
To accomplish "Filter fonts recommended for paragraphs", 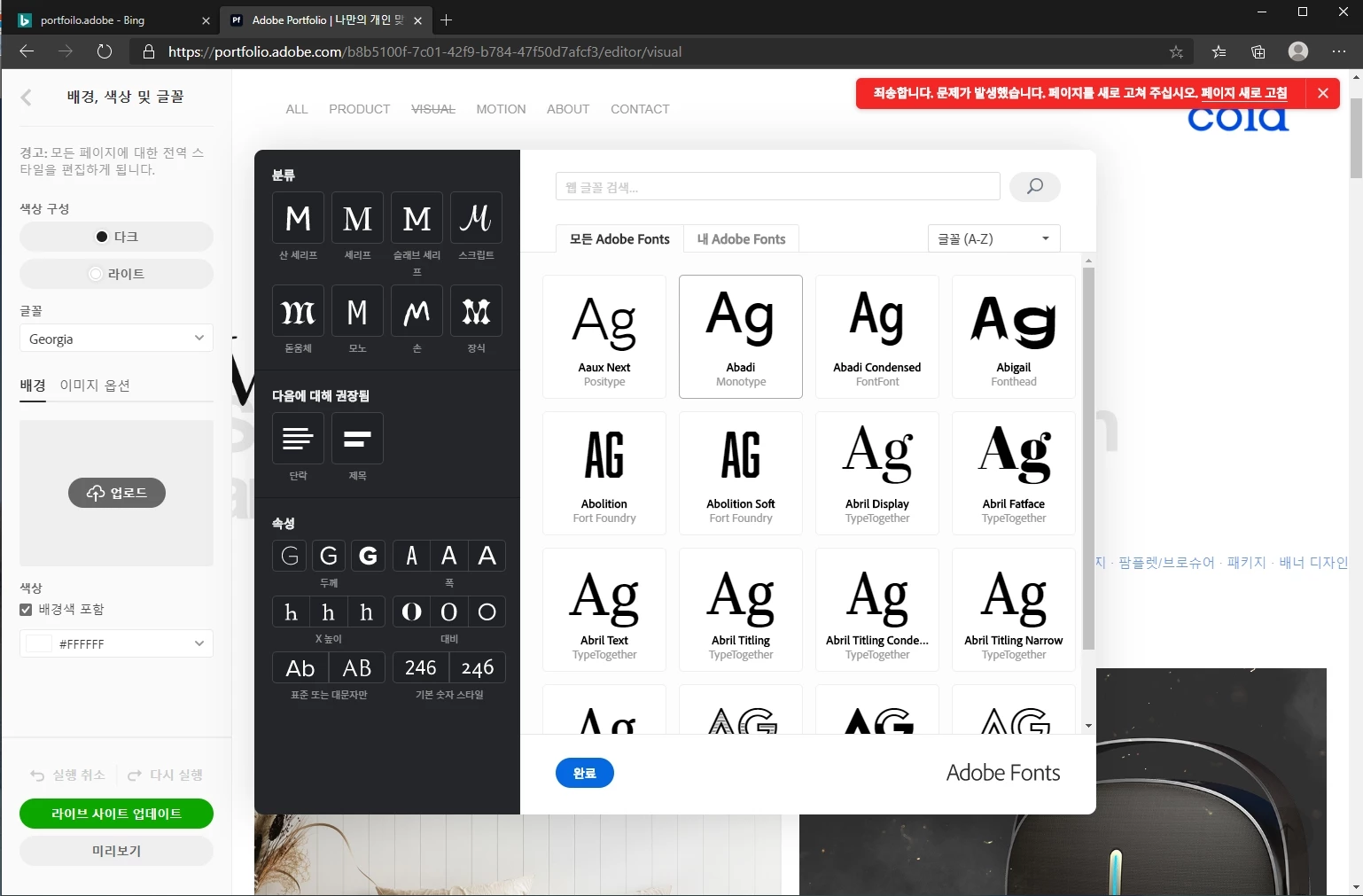I will tap(298, 438).
